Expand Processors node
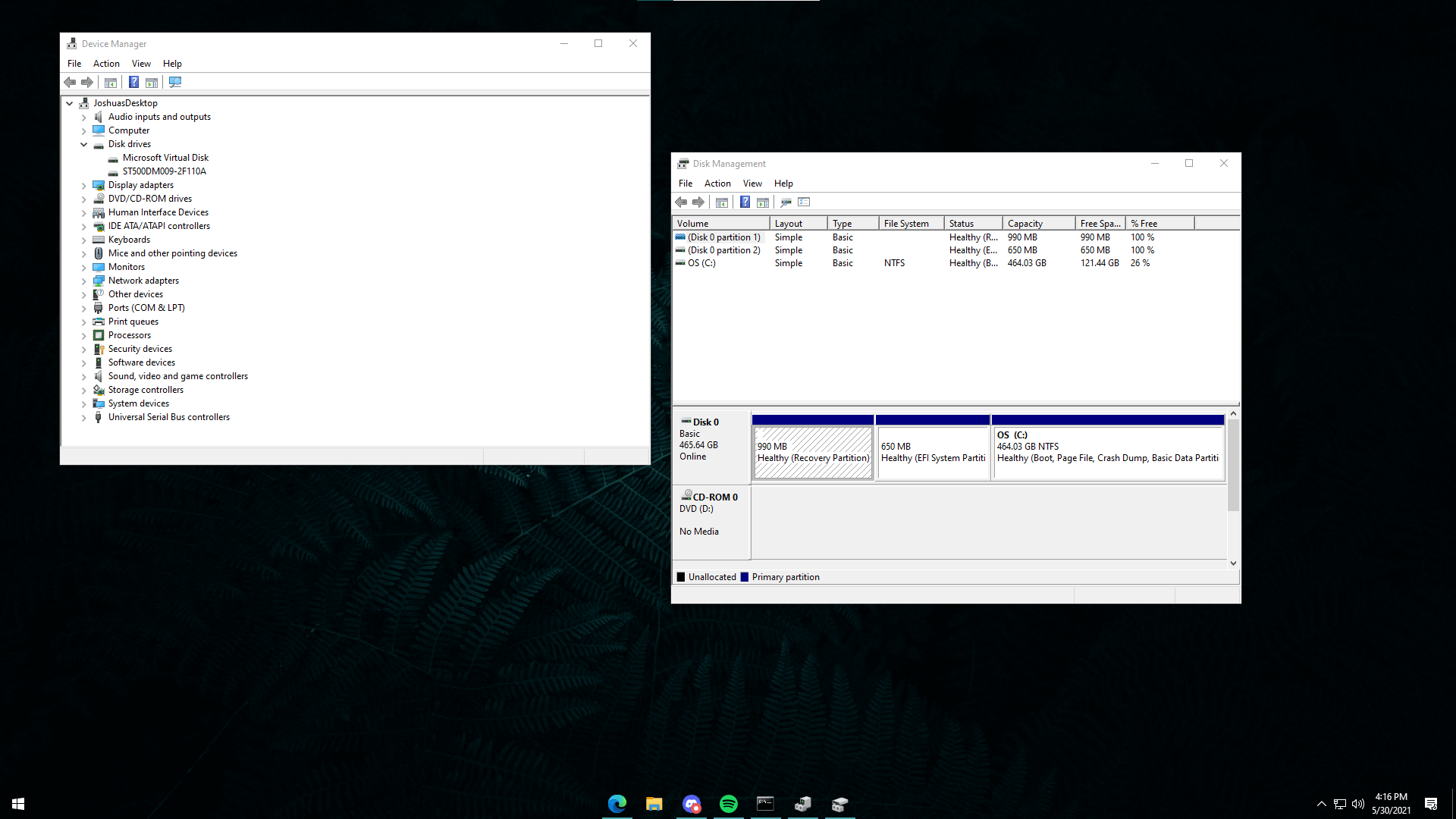The height and width of the screenshot is (819, 1456). (x=84, y=336)
